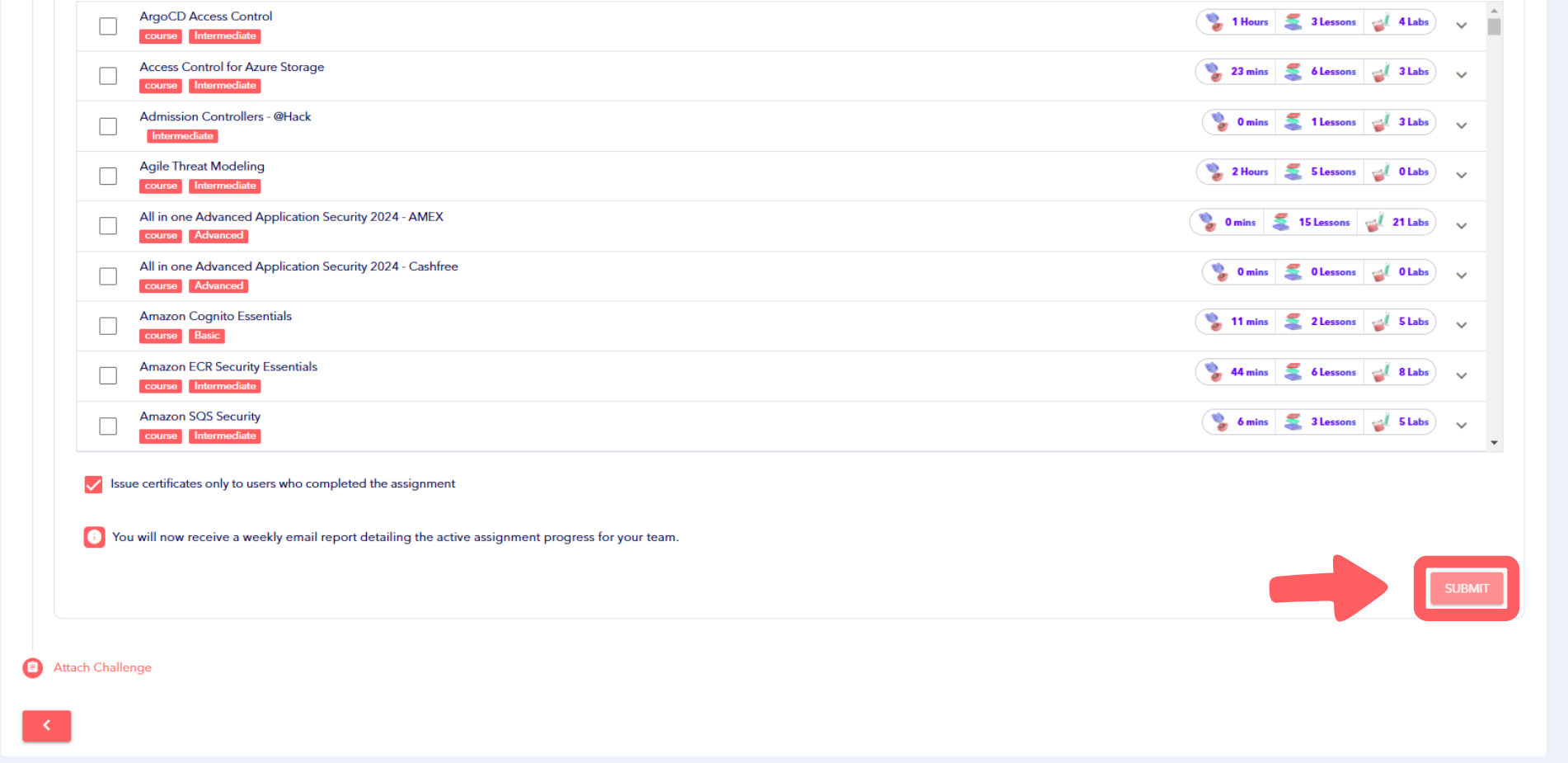
Task: Expand the Admission Controllers - @Hack row
Action: (1461, 125)
